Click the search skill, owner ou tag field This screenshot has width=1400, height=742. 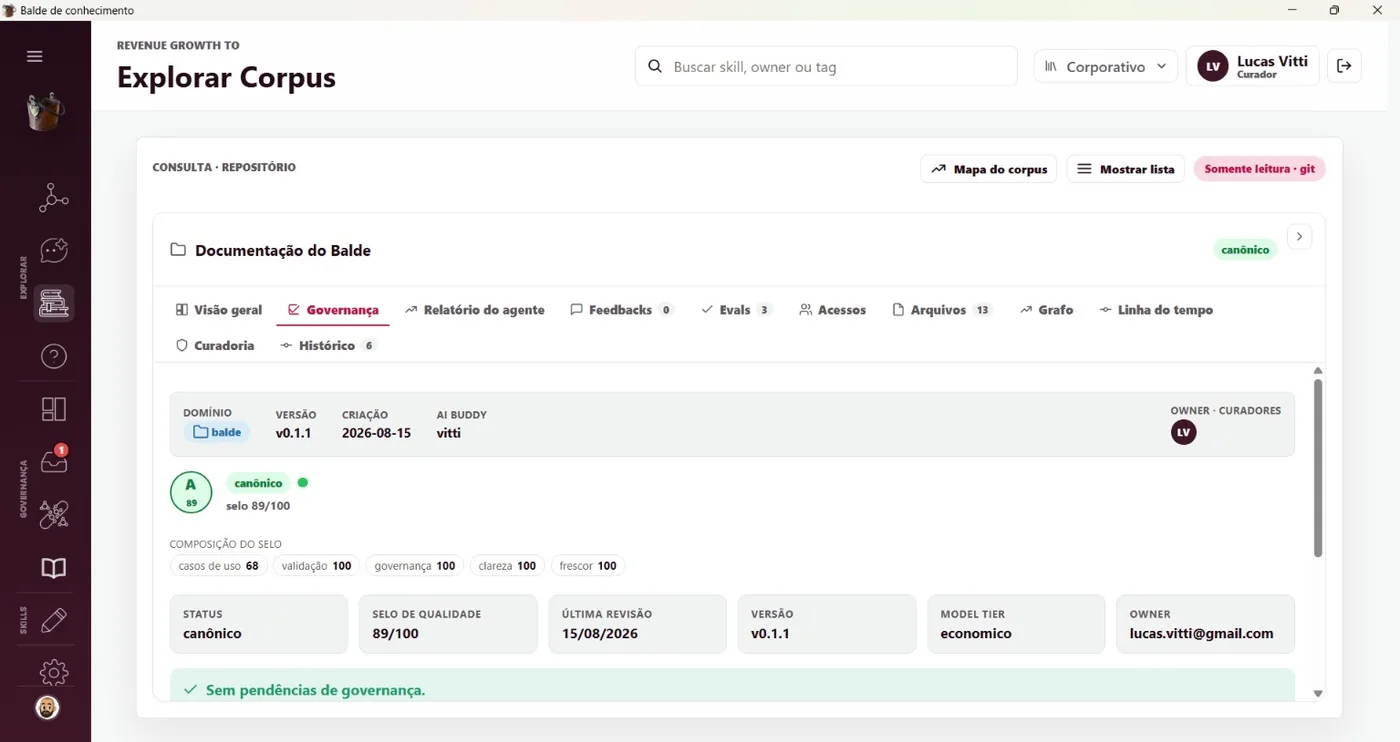826,66
